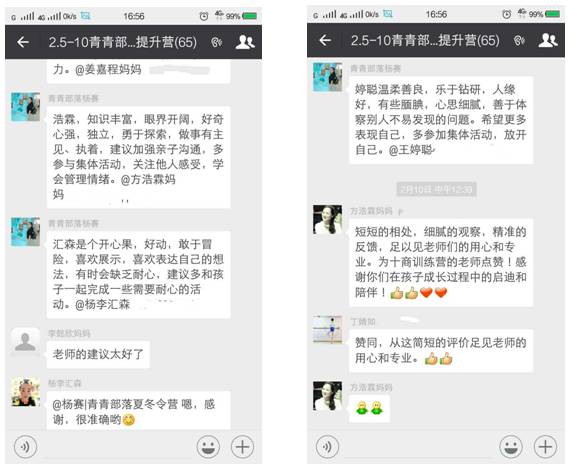Open 方浩霖妈妈 avatar beside 短短的相处 message
This screenshot has height=466, width=573.
tap(327, 219)
